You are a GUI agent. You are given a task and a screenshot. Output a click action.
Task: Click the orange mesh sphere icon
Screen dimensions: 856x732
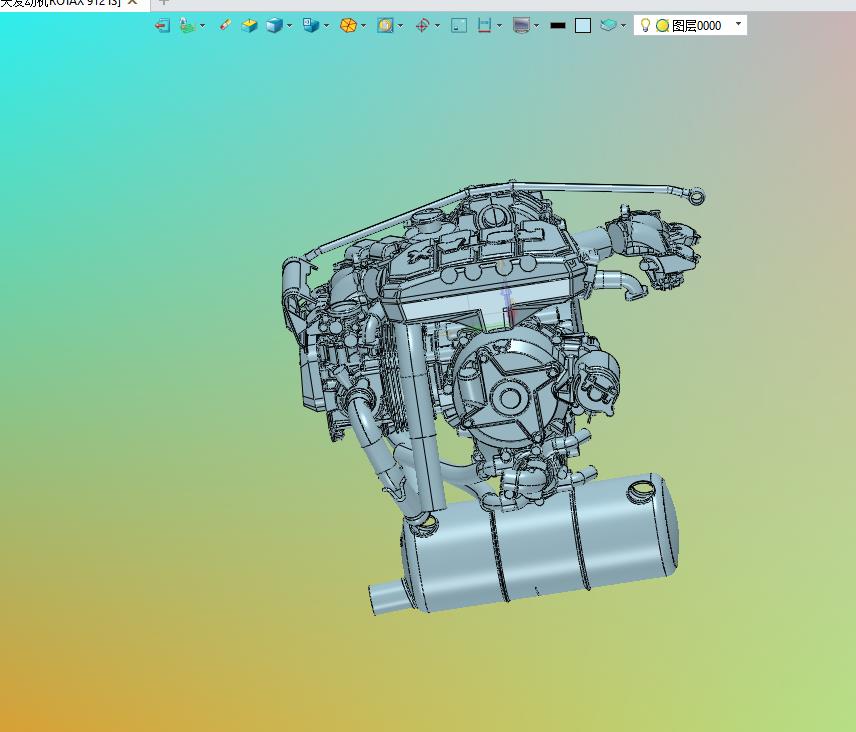tap(348, 25)
